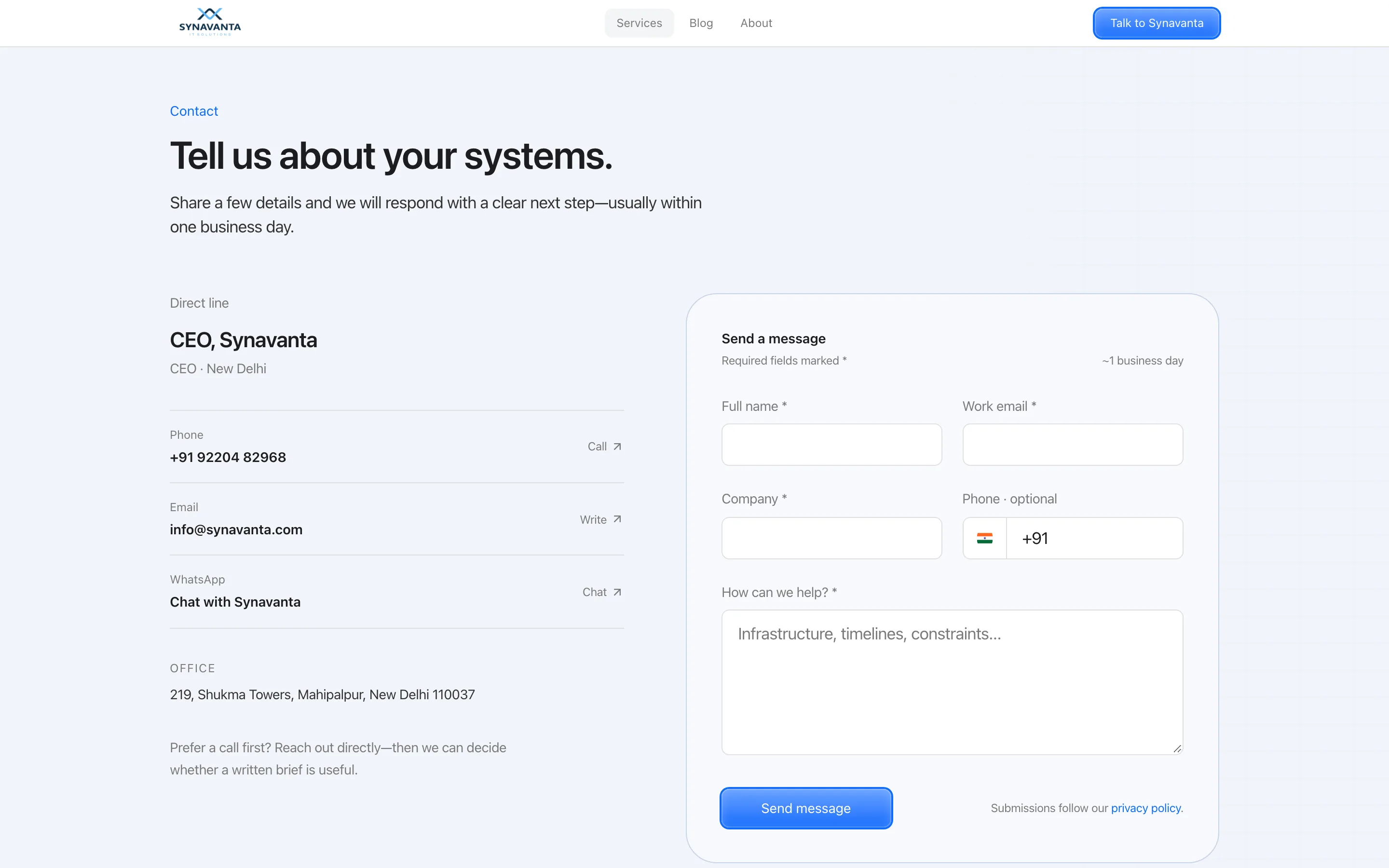Focus the Full name input field
This screenshot has width=1389, height=868.
[x=831, y=444]
